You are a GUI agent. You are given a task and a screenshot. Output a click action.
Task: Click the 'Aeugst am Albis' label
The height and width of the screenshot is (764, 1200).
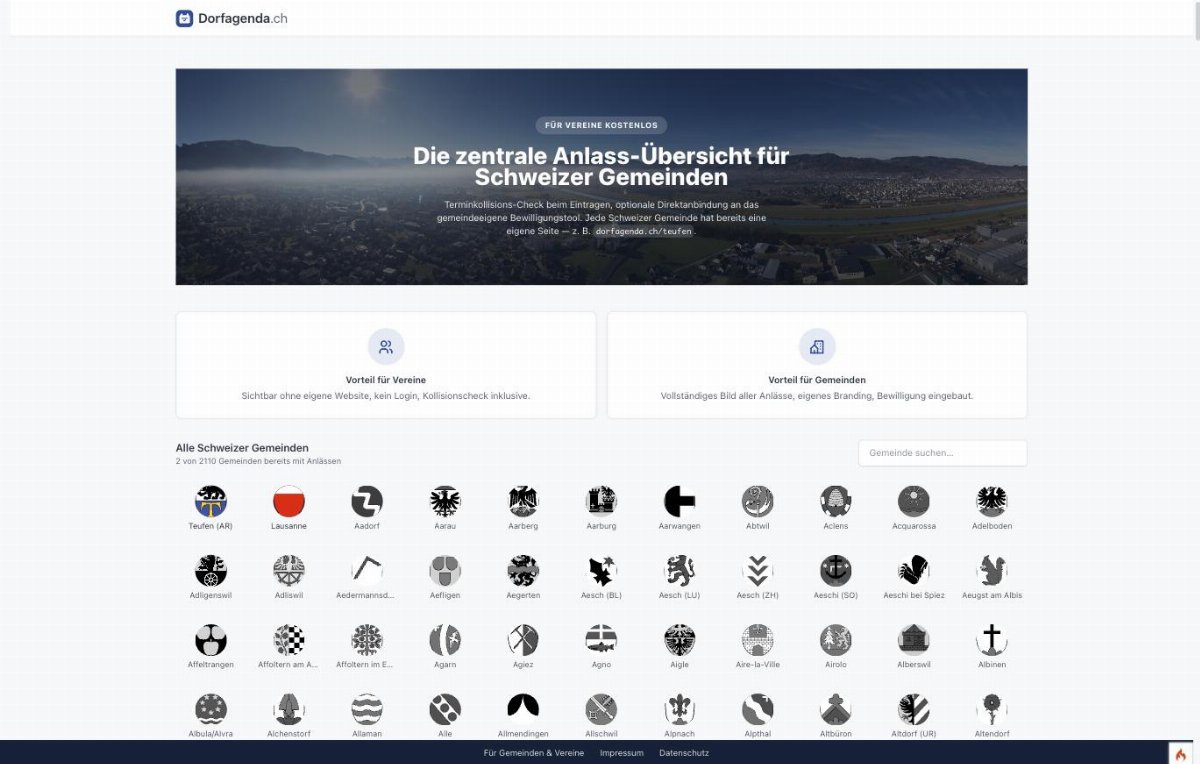[x=991, y=595]
